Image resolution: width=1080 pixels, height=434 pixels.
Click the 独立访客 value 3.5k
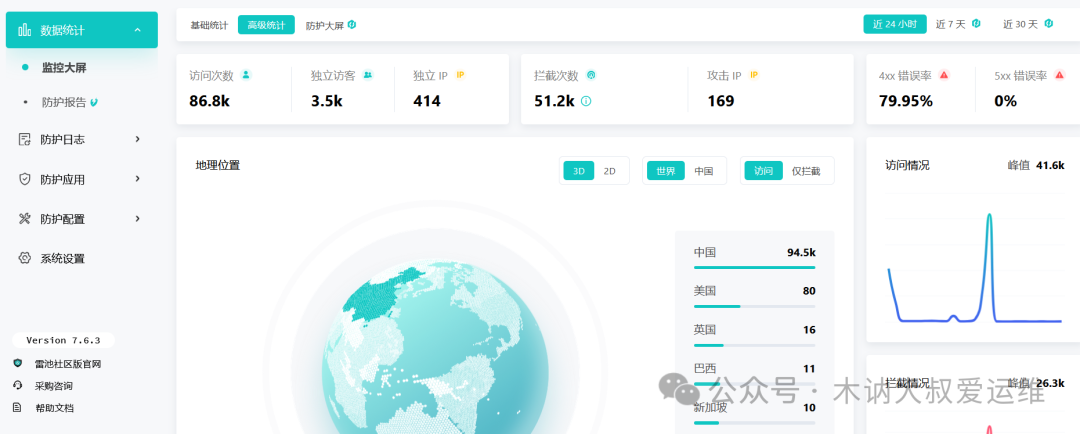[326, 101]
